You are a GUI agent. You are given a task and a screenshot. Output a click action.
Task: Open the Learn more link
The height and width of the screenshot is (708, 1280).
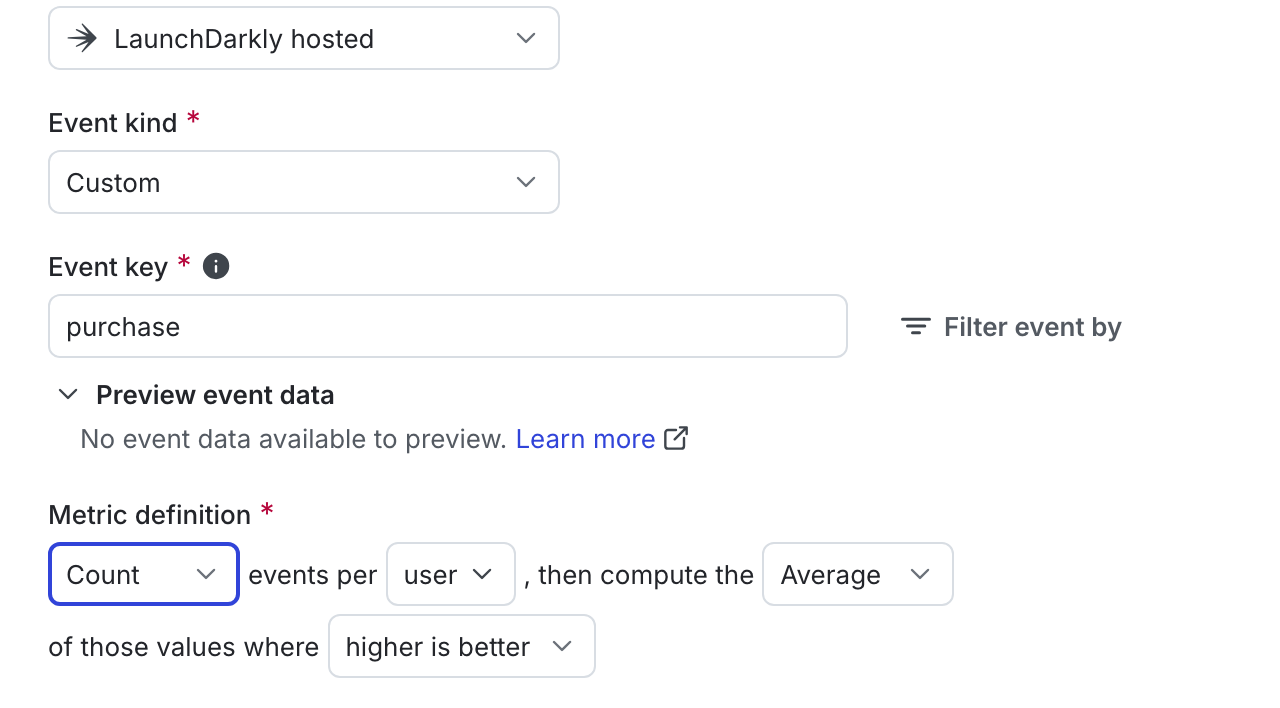[x=586, y=439]
